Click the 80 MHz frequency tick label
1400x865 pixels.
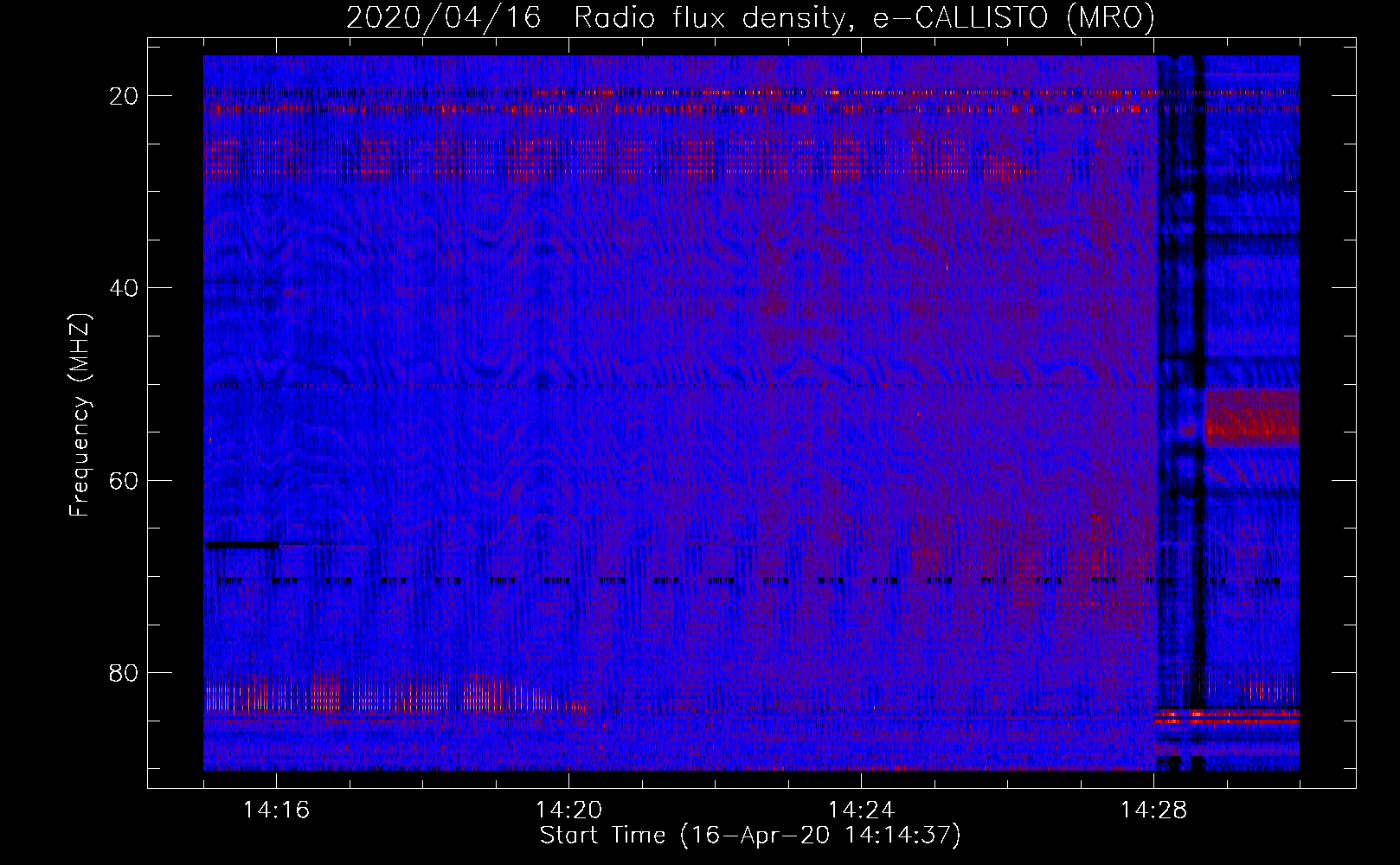124,673
